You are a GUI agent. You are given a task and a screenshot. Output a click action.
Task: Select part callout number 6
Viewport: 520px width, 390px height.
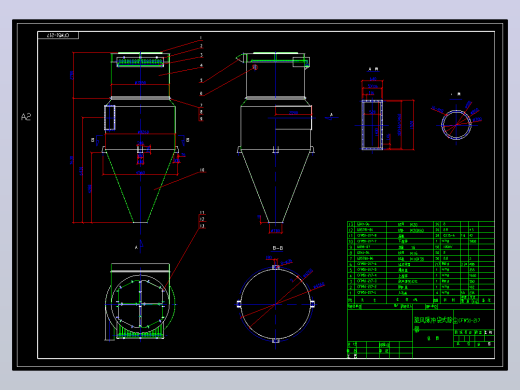(201, 94)
